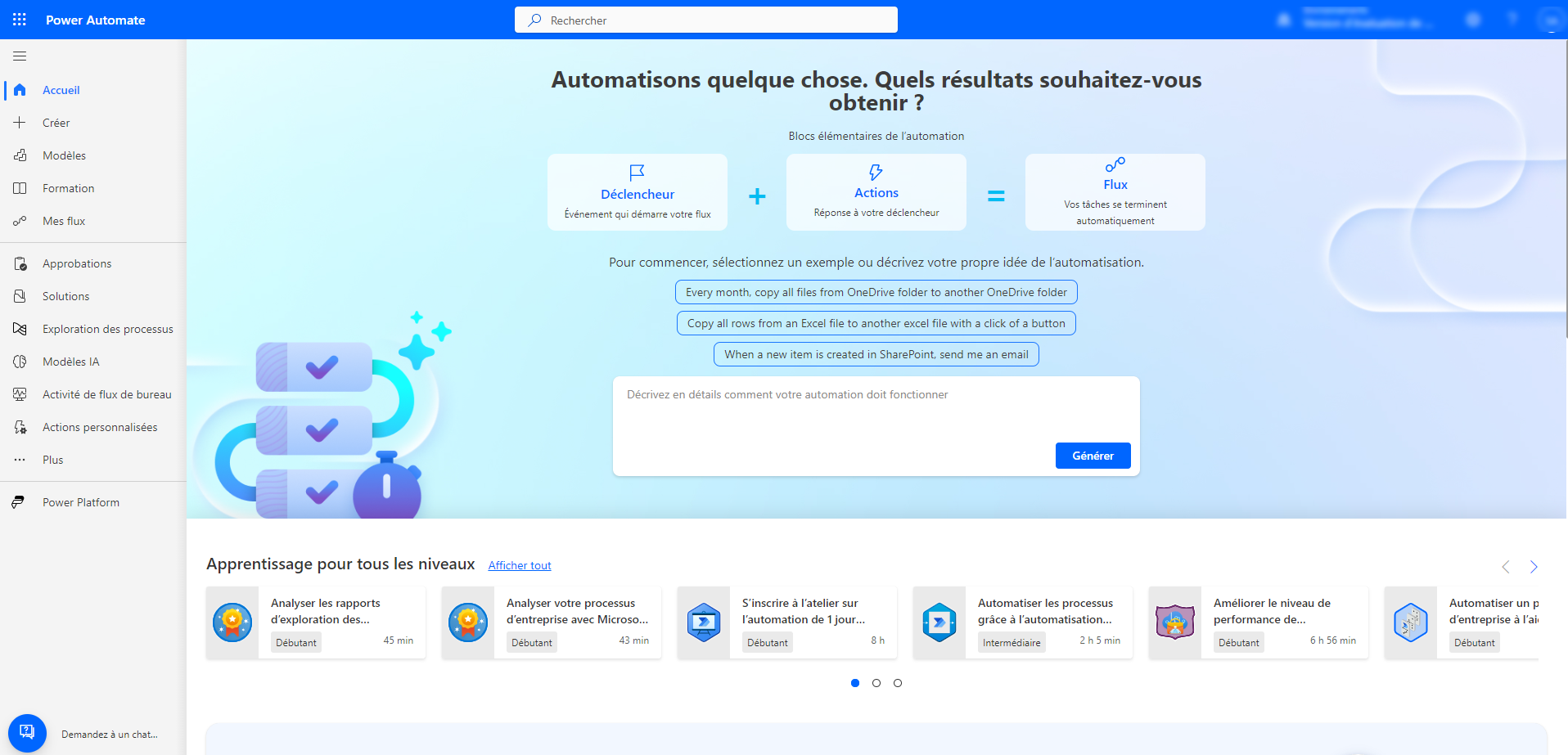The width and height of the screenshot is (1568, 755).
Task: Click the Créer plus icon
Action: 20,123
